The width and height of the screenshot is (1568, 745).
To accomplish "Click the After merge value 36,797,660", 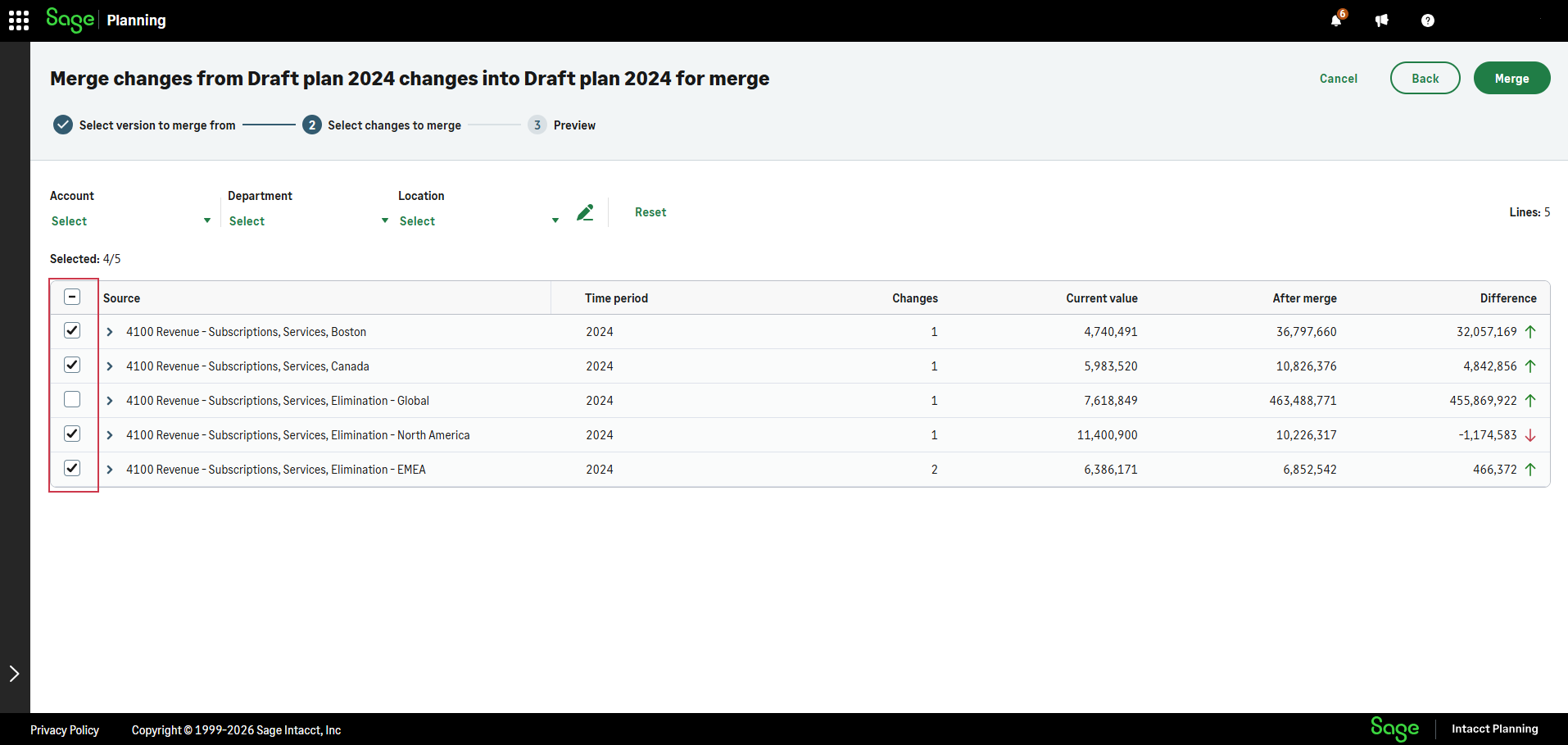I will click(1307, 332).
